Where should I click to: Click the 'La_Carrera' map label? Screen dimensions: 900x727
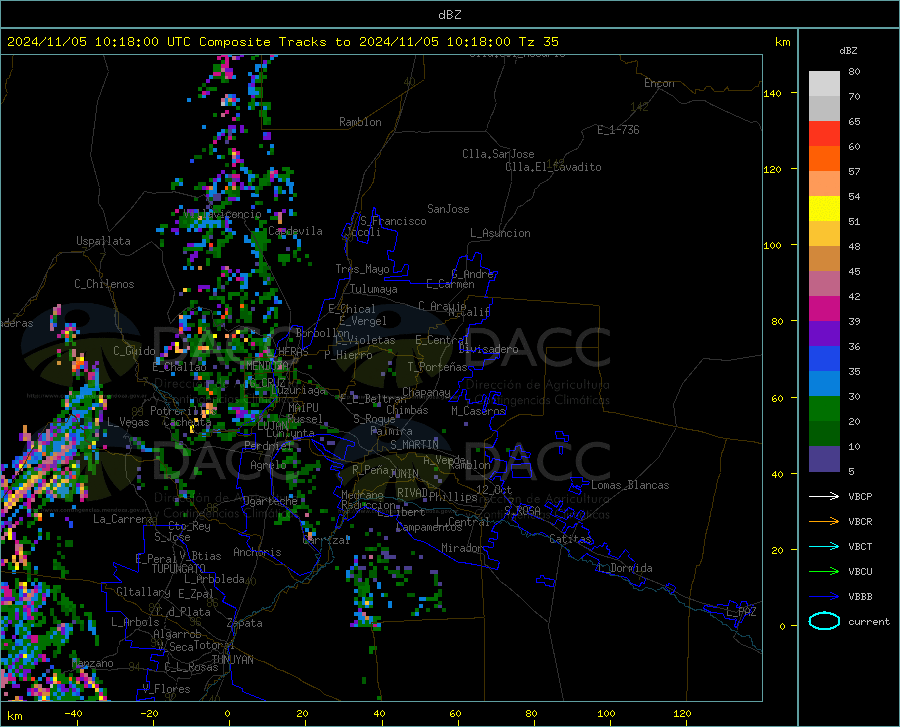pyautogui.click(x=123, y=519)
